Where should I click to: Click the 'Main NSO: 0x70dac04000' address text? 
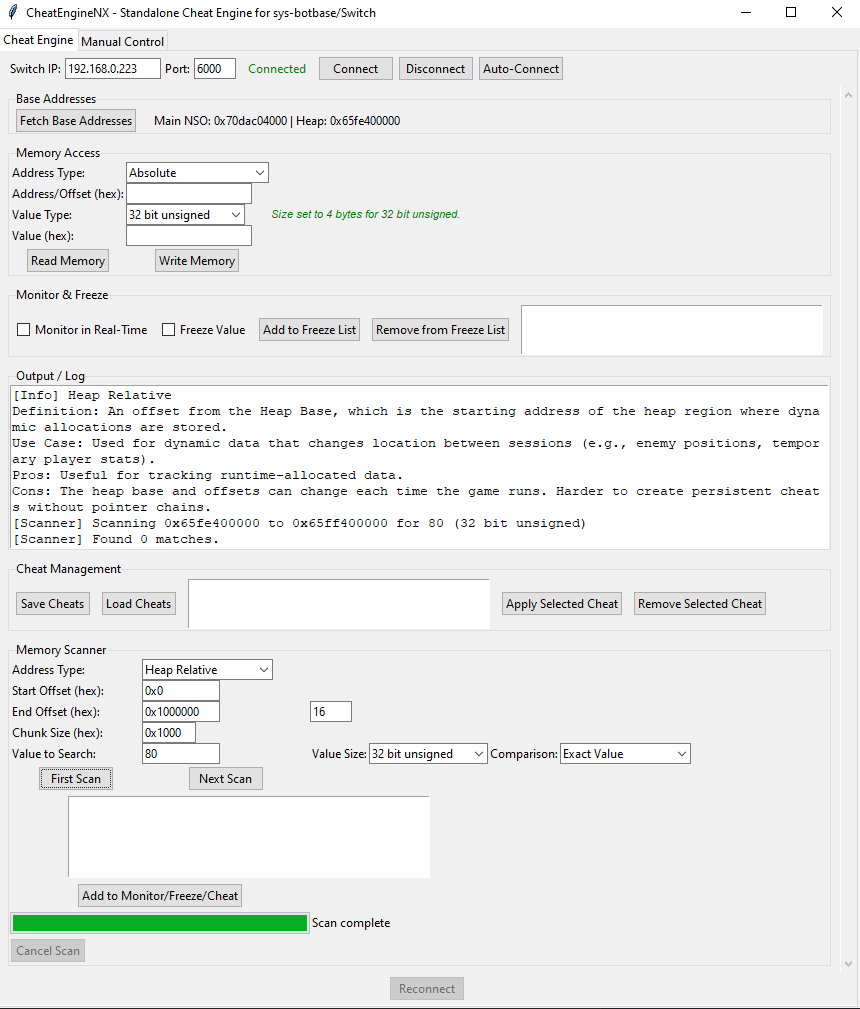coord(220,121)
